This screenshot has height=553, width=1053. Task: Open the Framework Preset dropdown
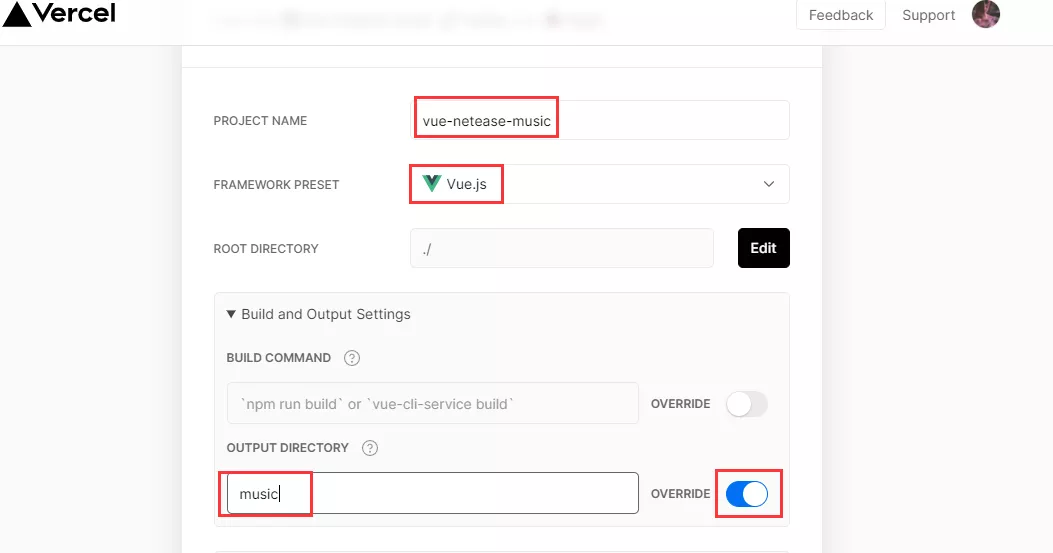[600, 184]
